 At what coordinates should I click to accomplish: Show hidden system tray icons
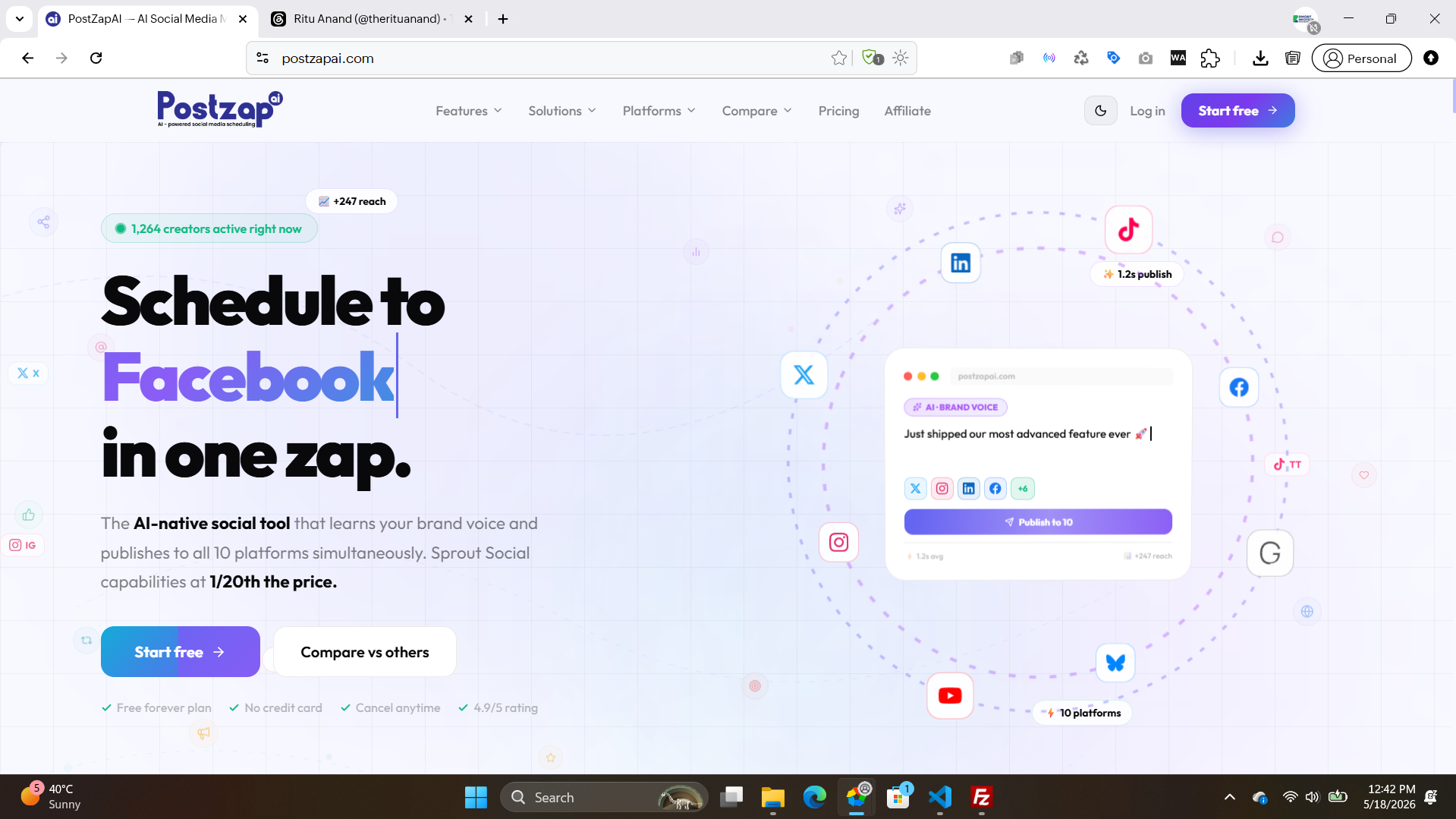pos(1230,797)
